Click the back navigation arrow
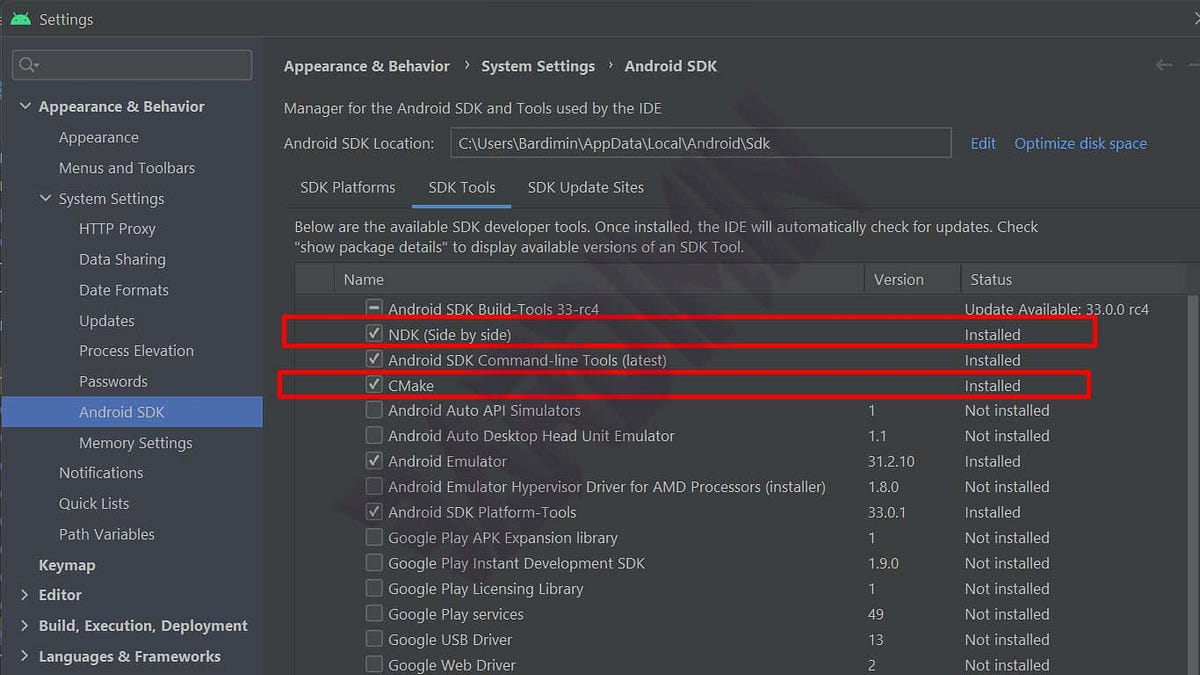The height and width of the screenshot is (675, 1200). click(x=1163, y=65)
